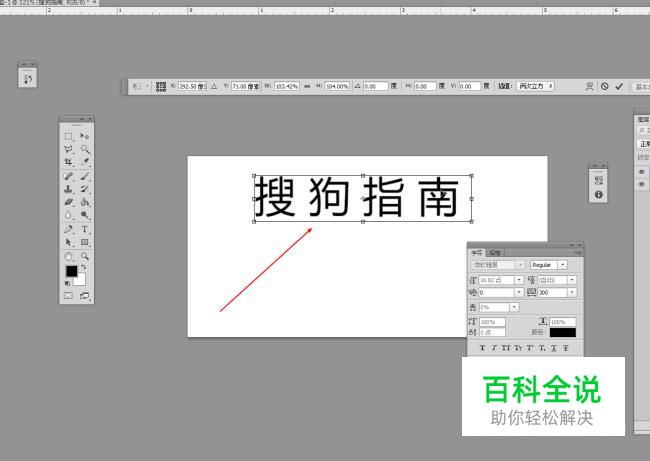Toggle Strikethrough style
Image resolution: width=650 pixels, height=461 pixels.
pyautogui.click(x=565, y=348)
